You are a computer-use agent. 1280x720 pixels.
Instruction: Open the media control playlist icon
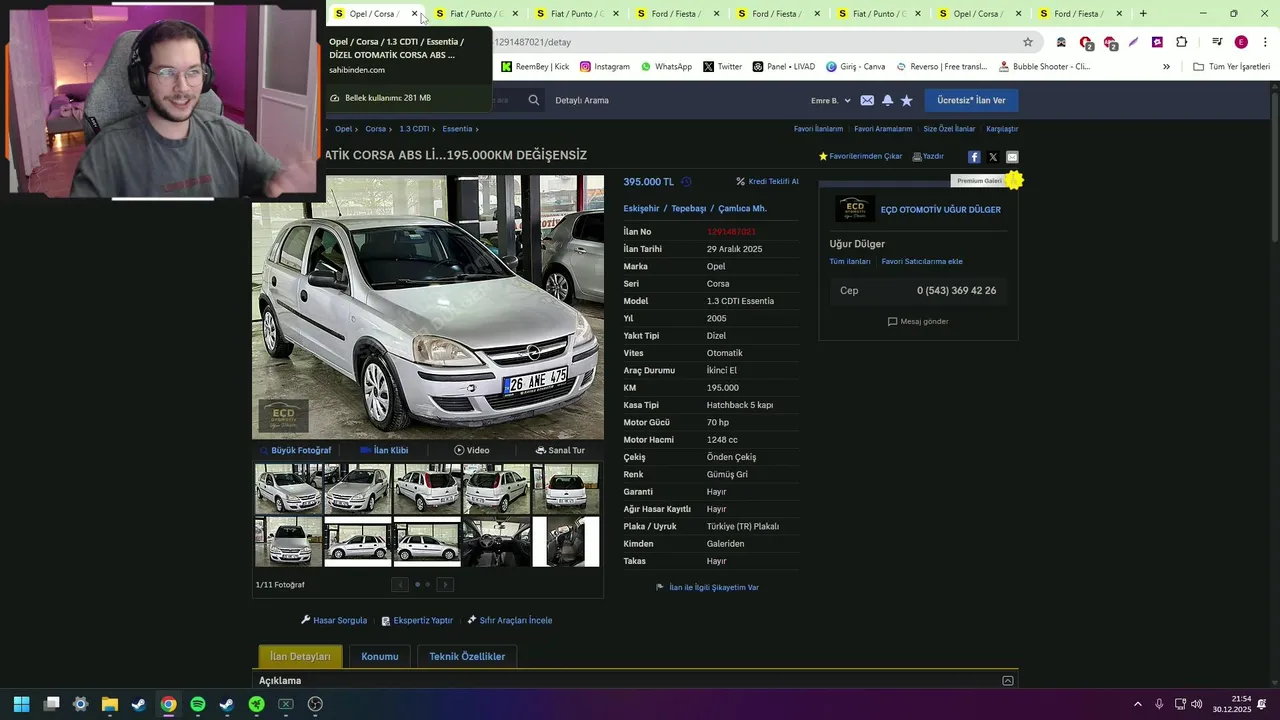1217,42
